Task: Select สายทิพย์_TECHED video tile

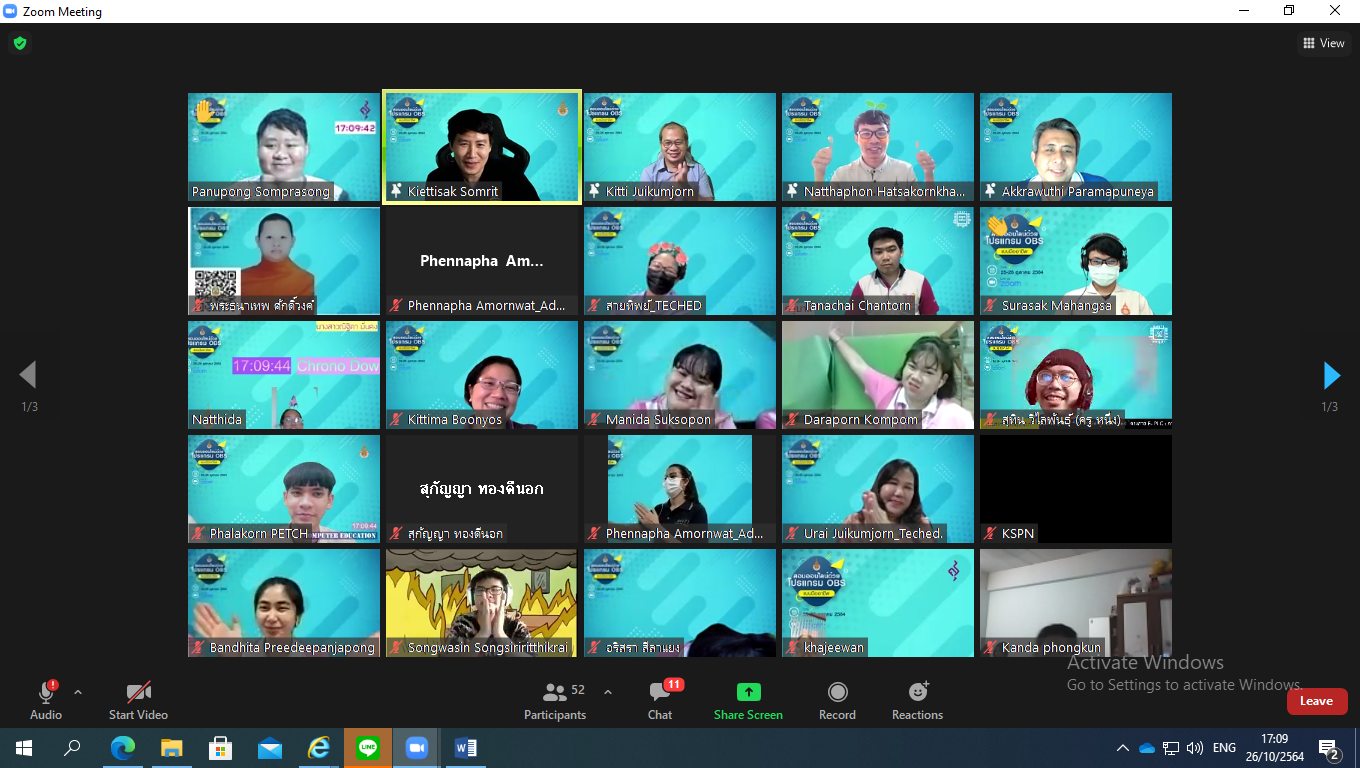Action: click(x=680, y=261)
